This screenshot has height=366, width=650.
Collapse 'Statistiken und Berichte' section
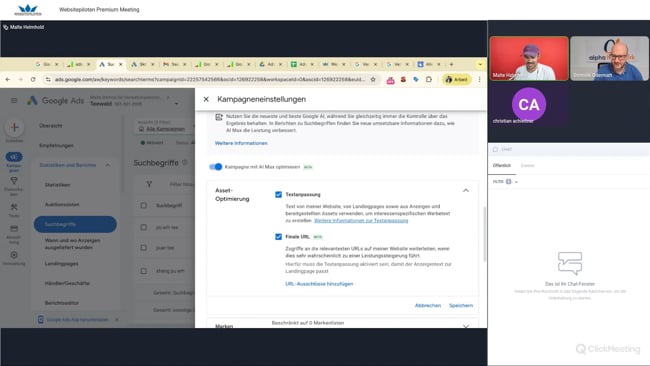pyautogui.click(x=108, y=165)
